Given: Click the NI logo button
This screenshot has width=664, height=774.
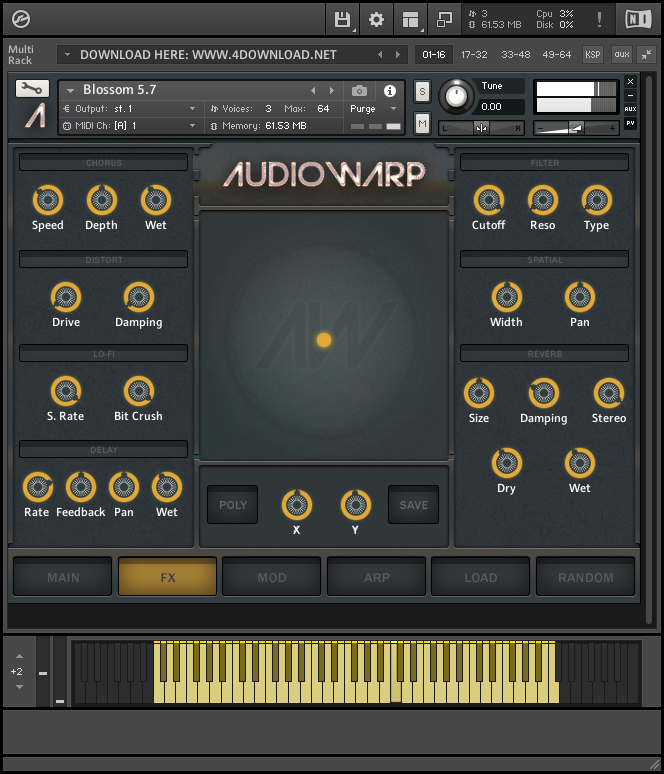Looking at the screenshot, I should coord(638,20).
